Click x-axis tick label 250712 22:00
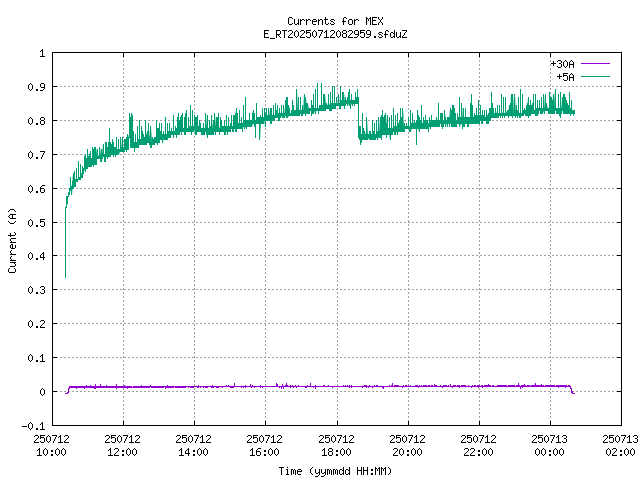Image resolution: width=640 pixels, height=480 pixels. pyautogui.click(x=478, y=445)
